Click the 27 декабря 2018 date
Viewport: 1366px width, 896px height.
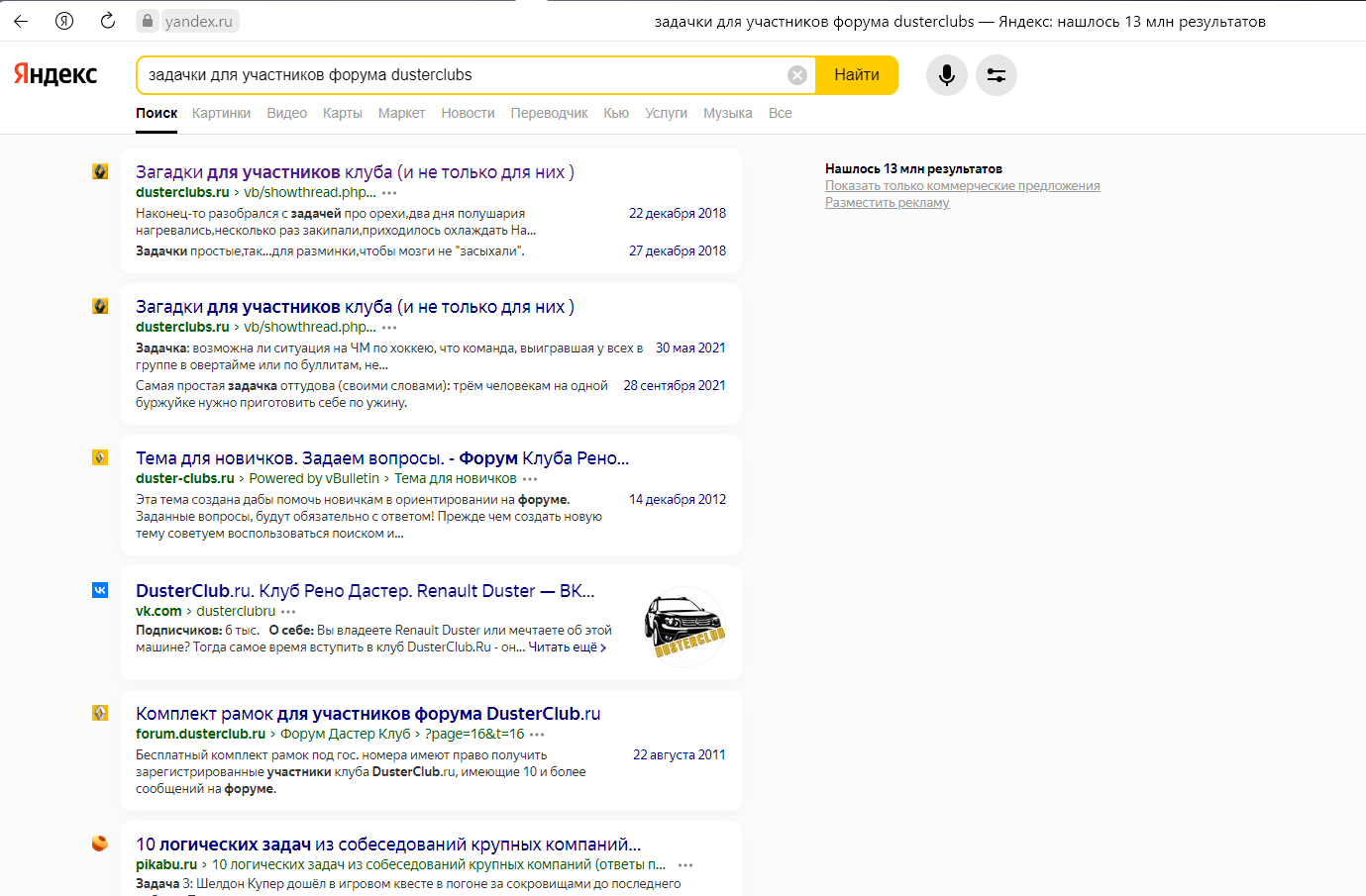coord(678,251)
